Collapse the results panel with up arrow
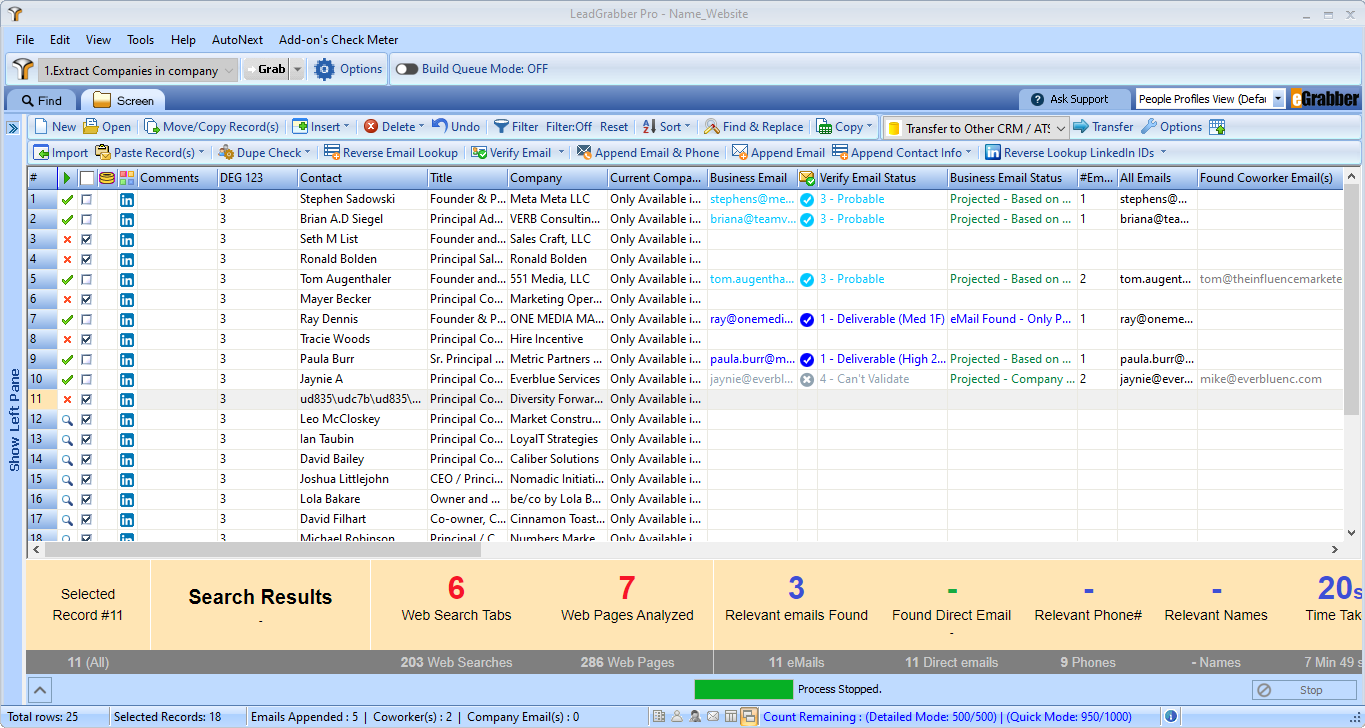This screenshot has height=728, width=1365. (39, 689)
